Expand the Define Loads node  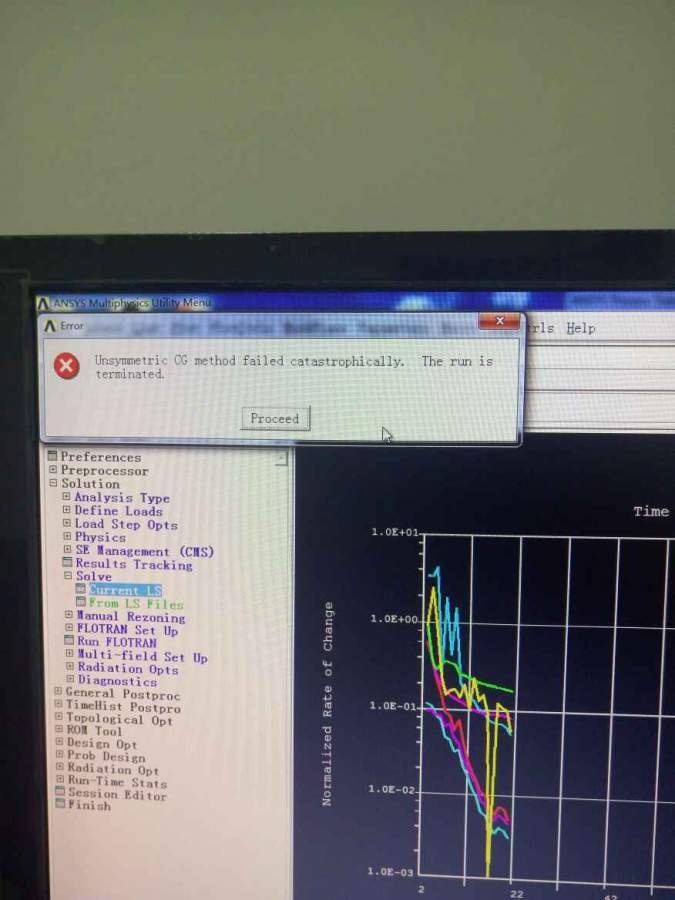[x=67, y=510]
